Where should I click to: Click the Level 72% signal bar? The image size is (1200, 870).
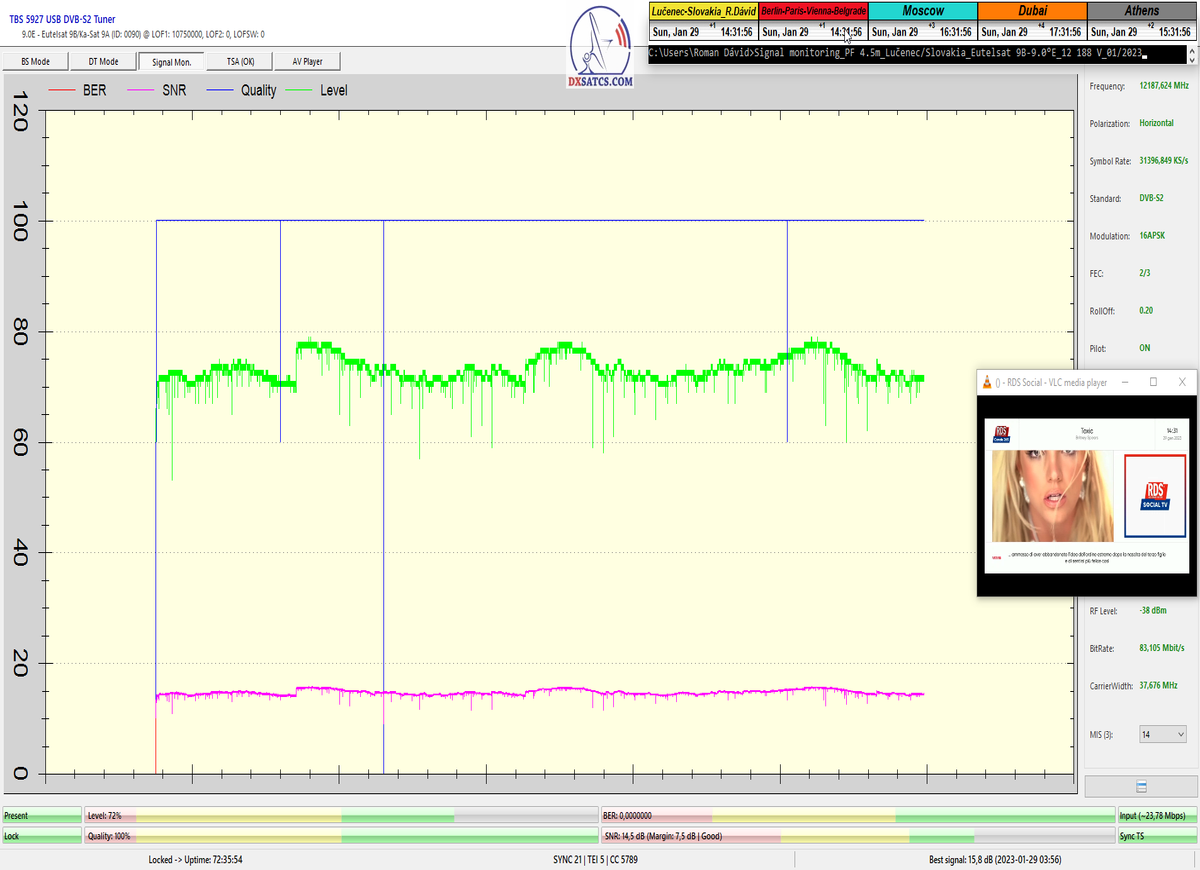click(340, 816)
